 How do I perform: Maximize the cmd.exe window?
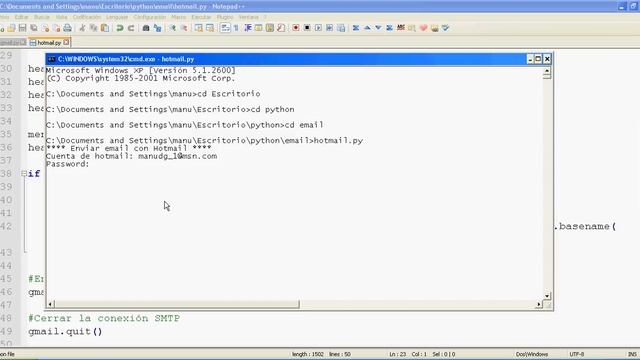point(538,59)
